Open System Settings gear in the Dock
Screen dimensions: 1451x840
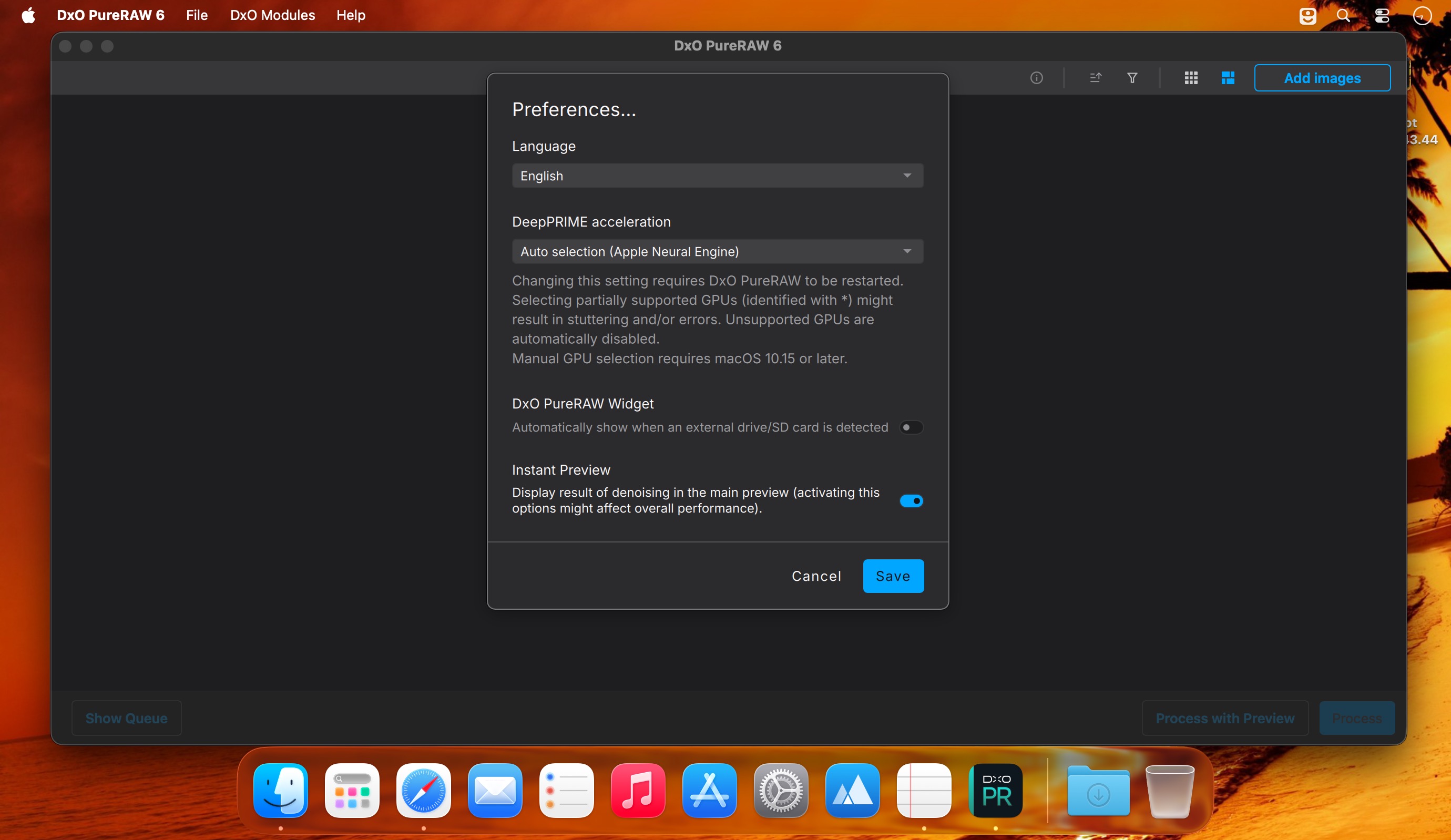[781, 790]
